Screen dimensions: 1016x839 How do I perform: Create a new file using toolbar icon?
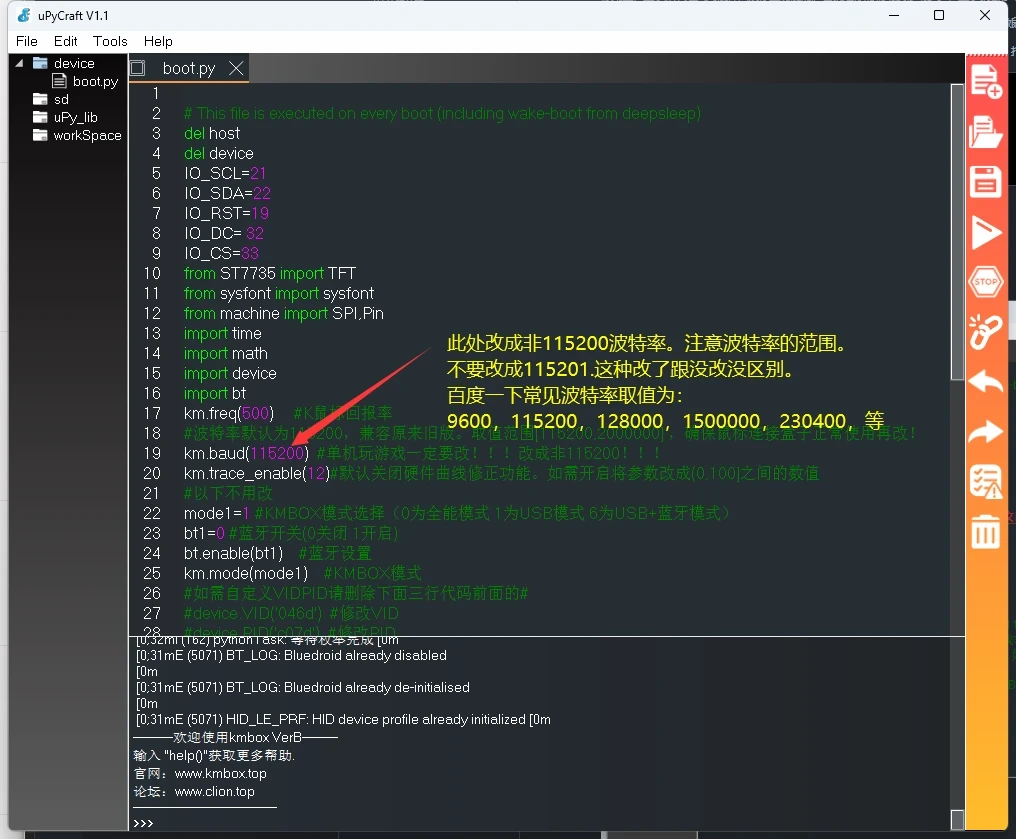pyautogui.click(x=986, y=81)
